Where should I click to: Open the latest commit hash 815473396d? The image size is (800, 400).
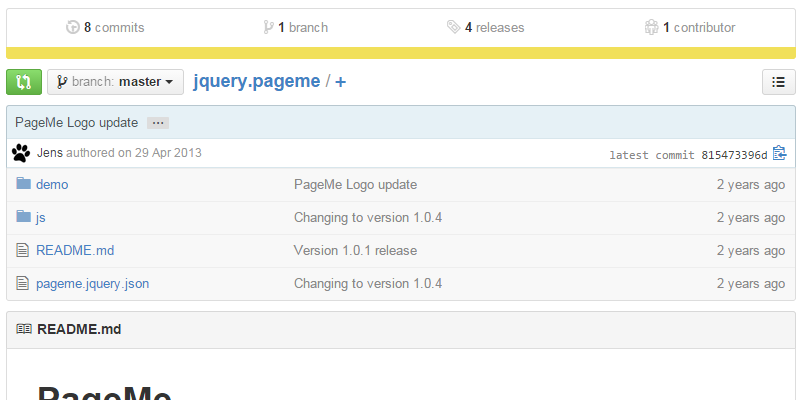coord(734,155)
